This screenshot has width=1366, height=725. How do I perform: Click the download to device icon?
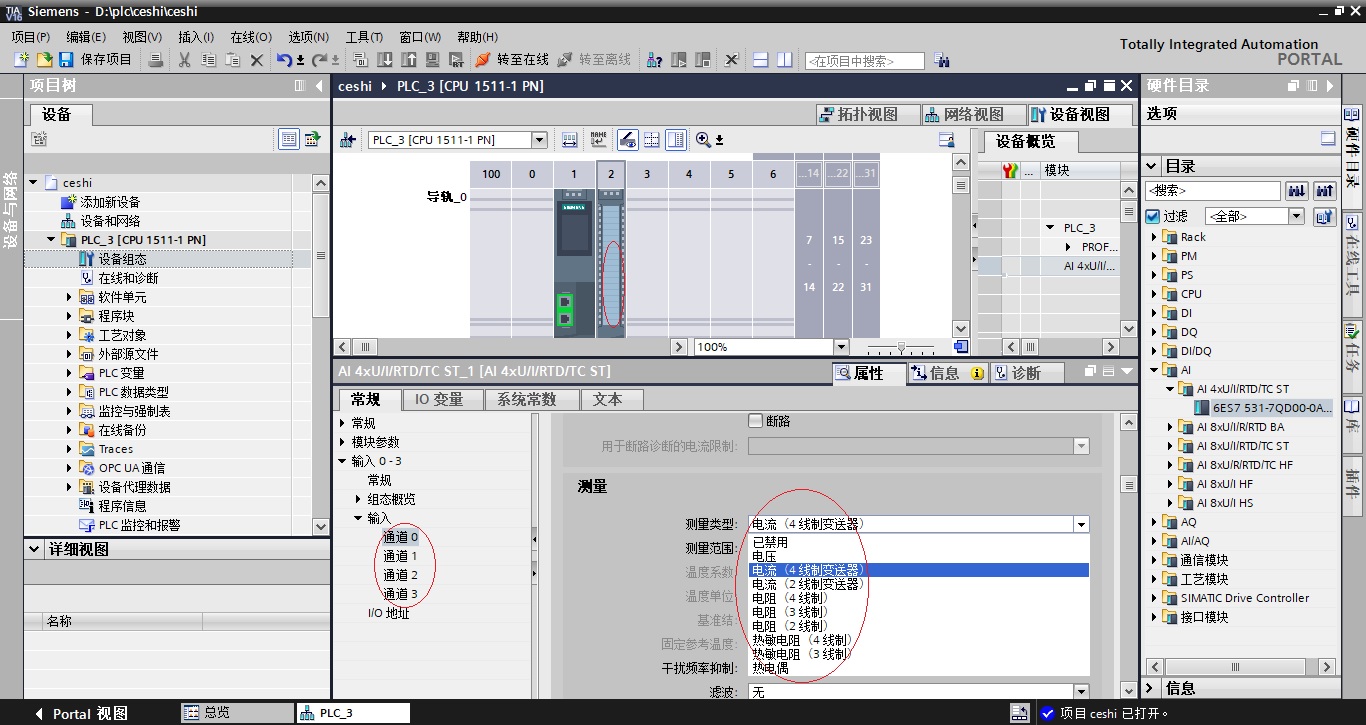(385, 60)
